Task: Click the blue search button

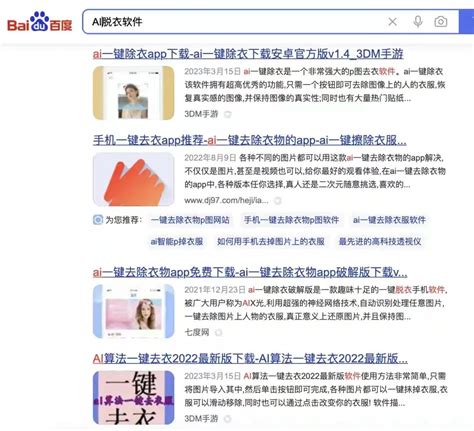Action: click(467, 22)
